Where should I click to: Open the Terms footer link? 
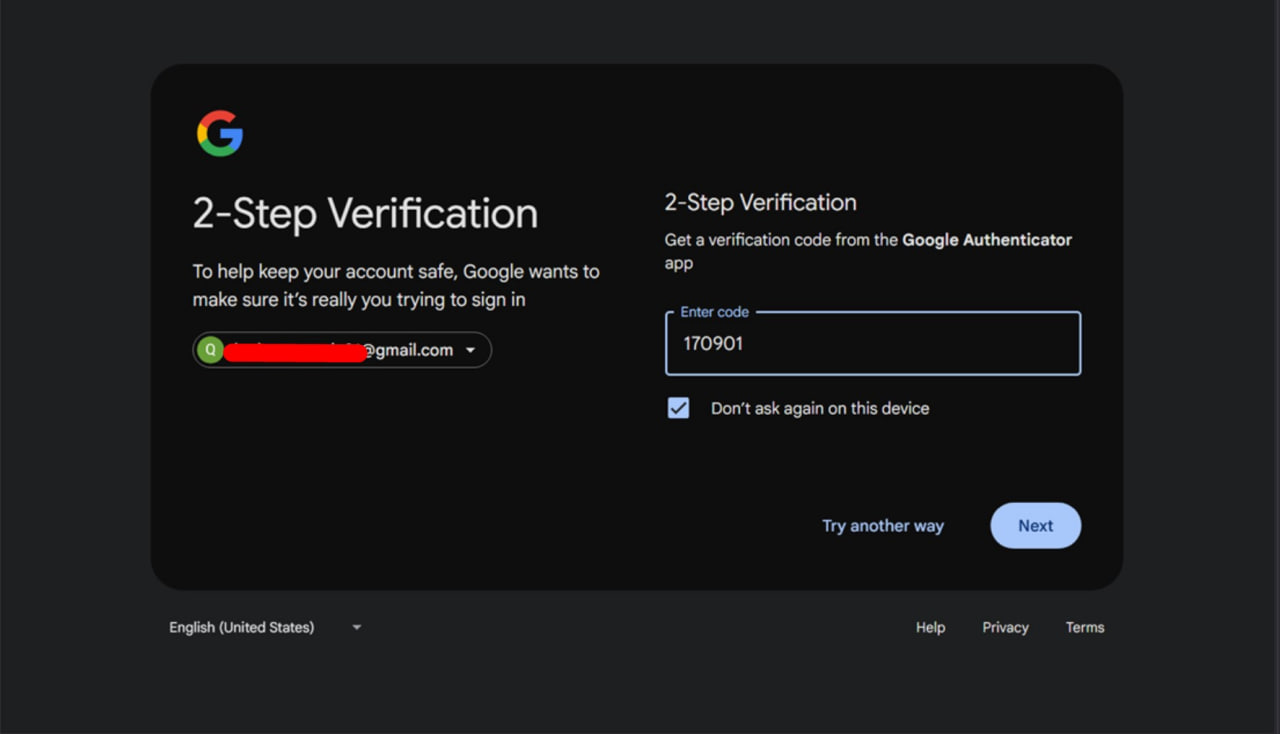tap(1085, 627)
